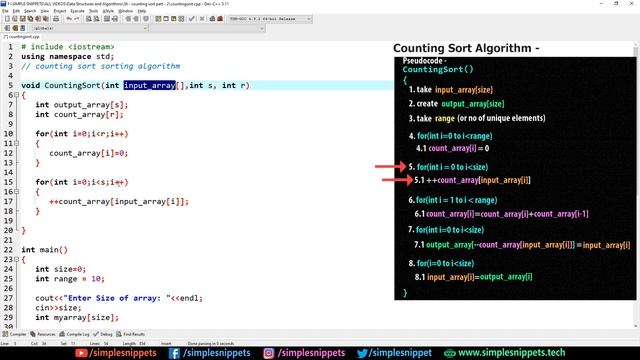Viewport: 640px width, 360px height.
Task: Open the Window menu
Action: [x=125, y=11]
